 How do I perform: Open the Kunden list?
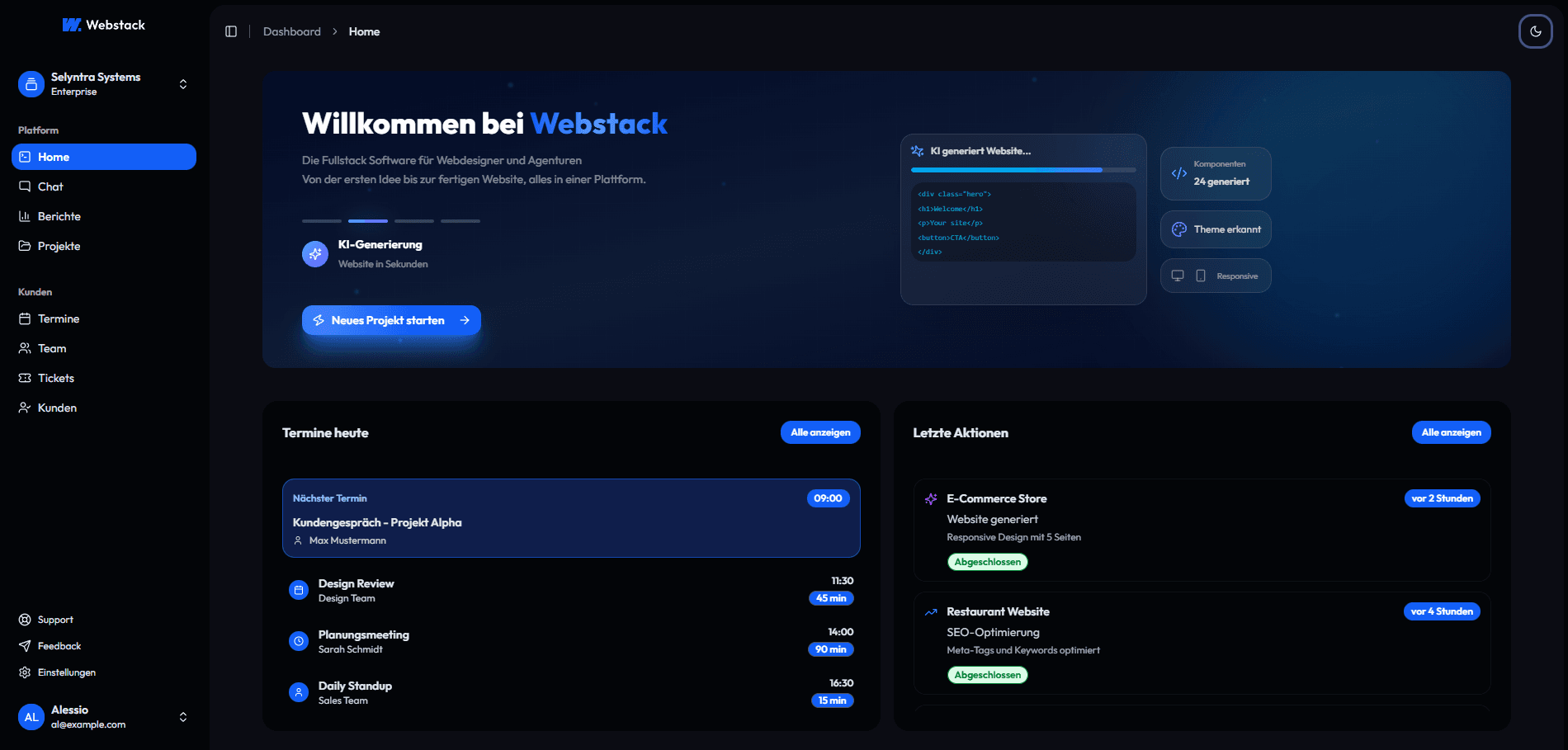point(56,408)
